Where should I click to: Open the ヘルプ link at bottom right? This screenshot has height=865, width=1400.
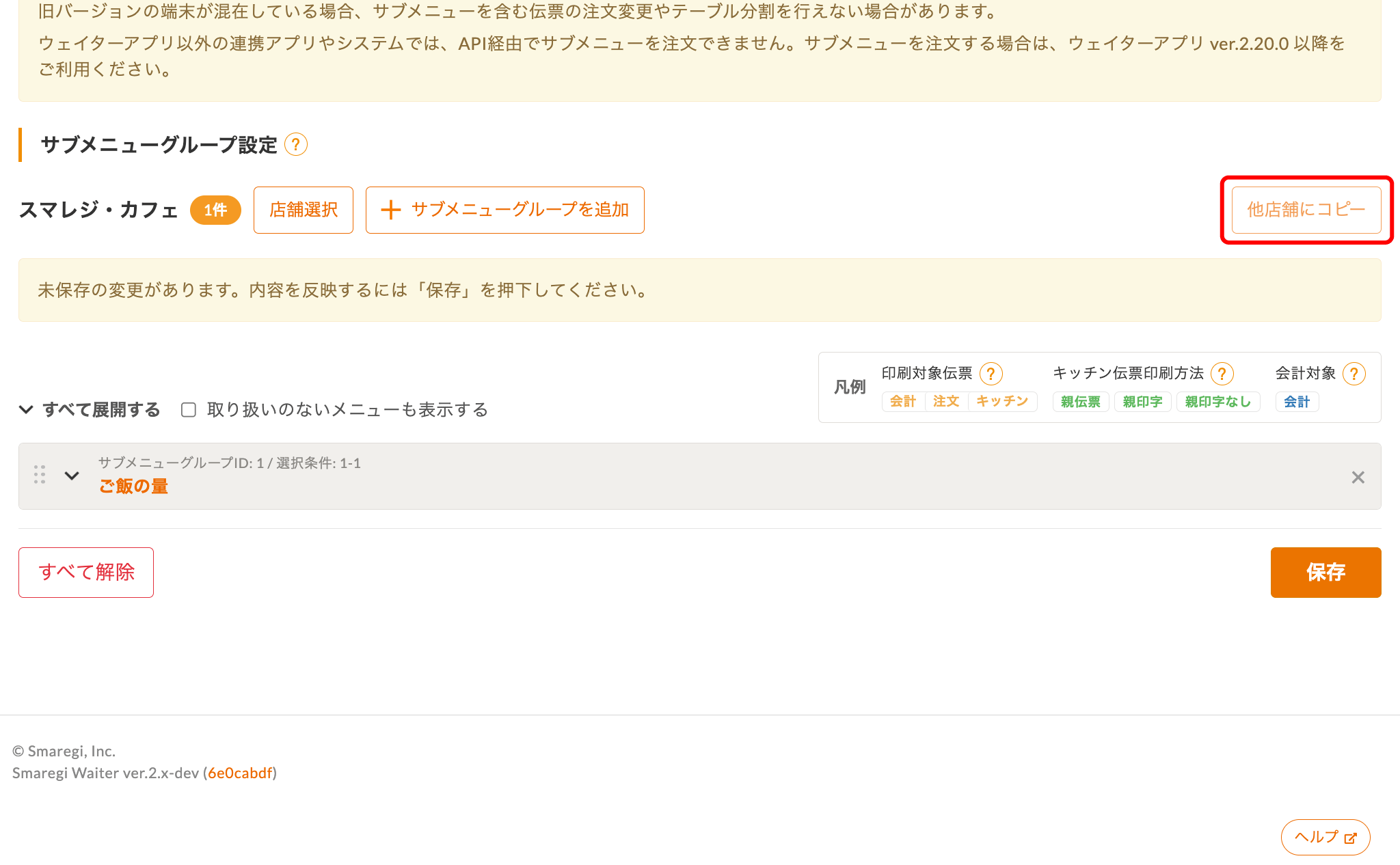(1325, 837)
